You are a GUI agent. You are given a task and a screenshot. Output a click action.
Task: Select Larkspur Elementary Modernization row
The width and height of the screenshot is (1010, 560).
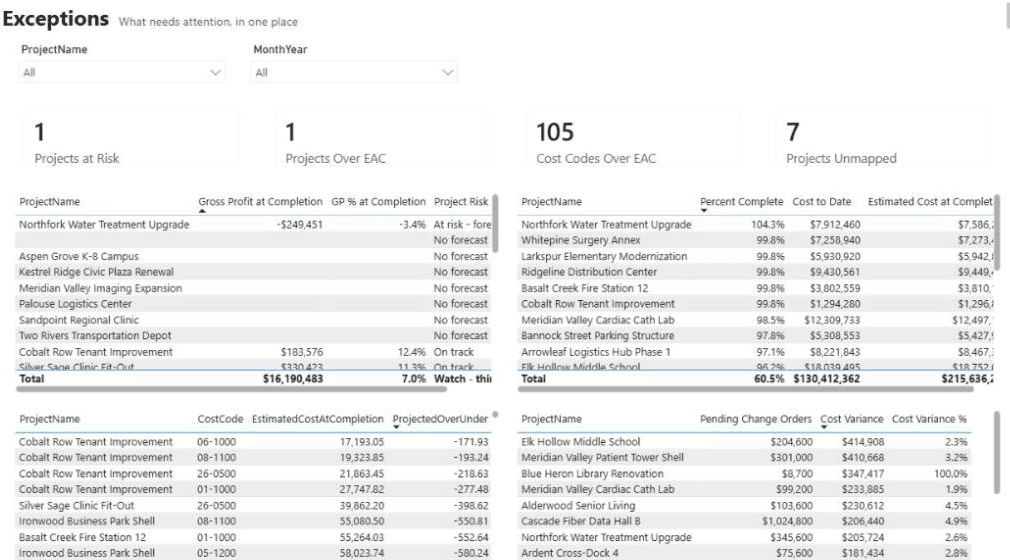tap(756, 256)
